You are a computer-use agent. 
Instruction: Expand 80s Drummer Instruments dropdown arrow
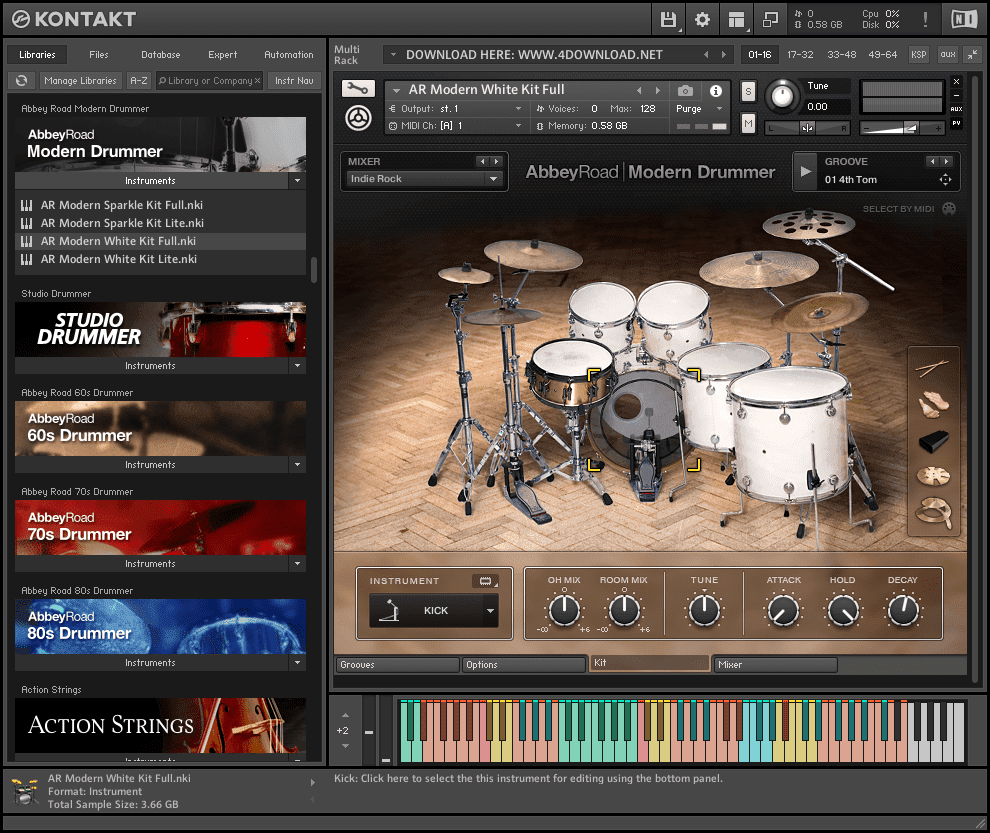(x=297, y=662)
